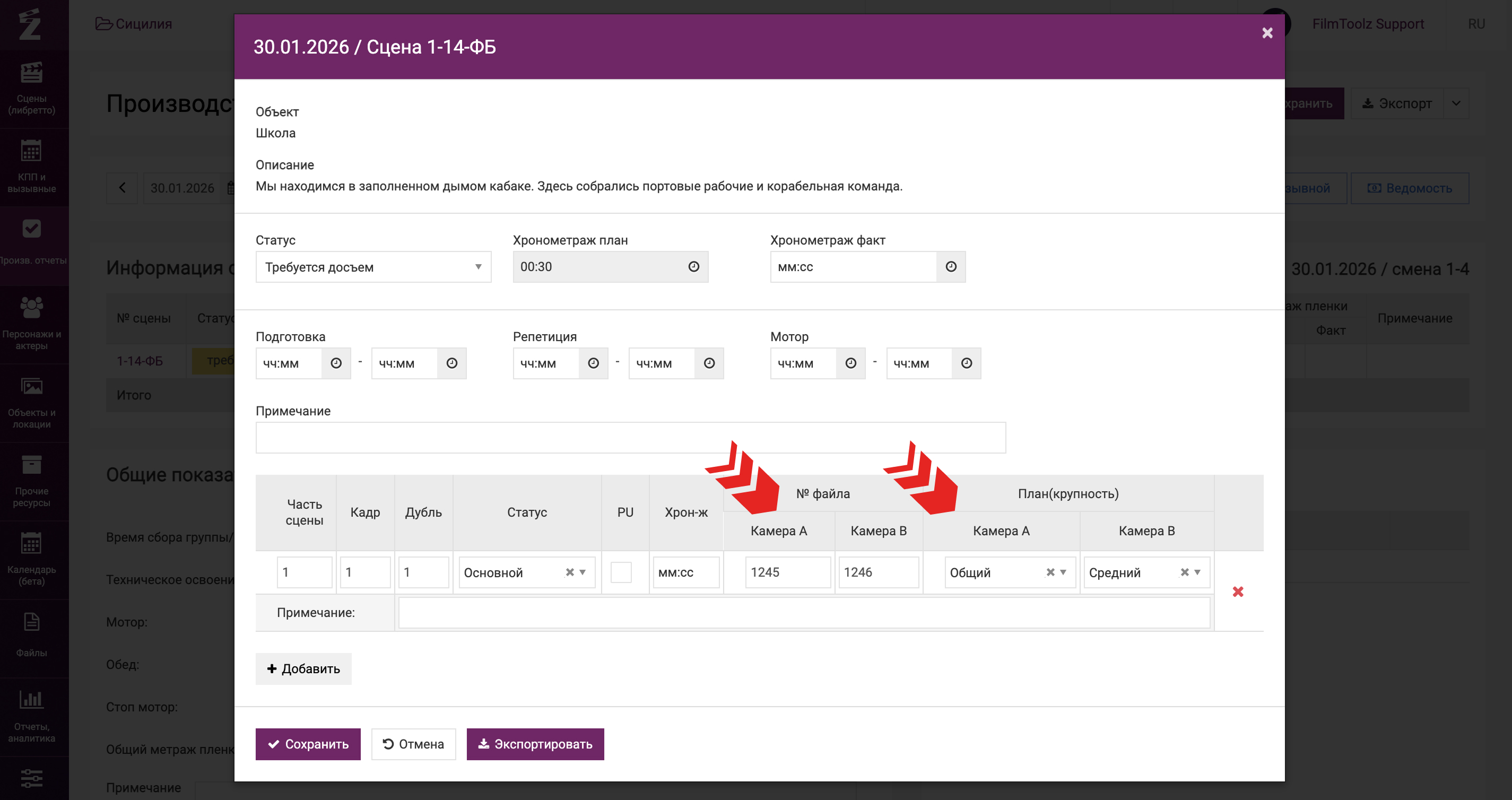Go to КПП и вызывные menu
Image resolution: width=1512 pixels, height=800 pixels.
coord(32,167)
